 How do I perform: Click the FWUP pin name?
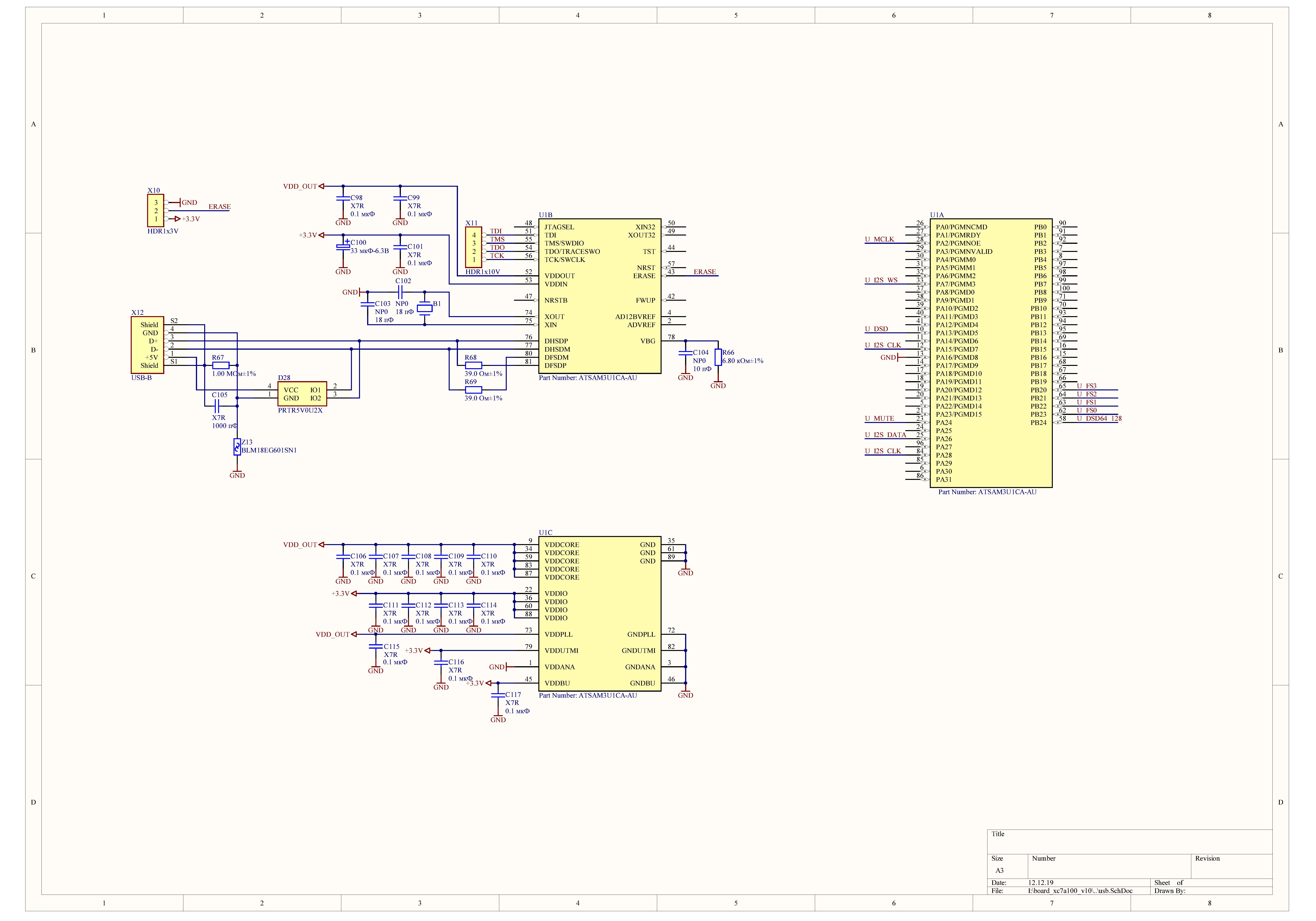click(645, 301)
